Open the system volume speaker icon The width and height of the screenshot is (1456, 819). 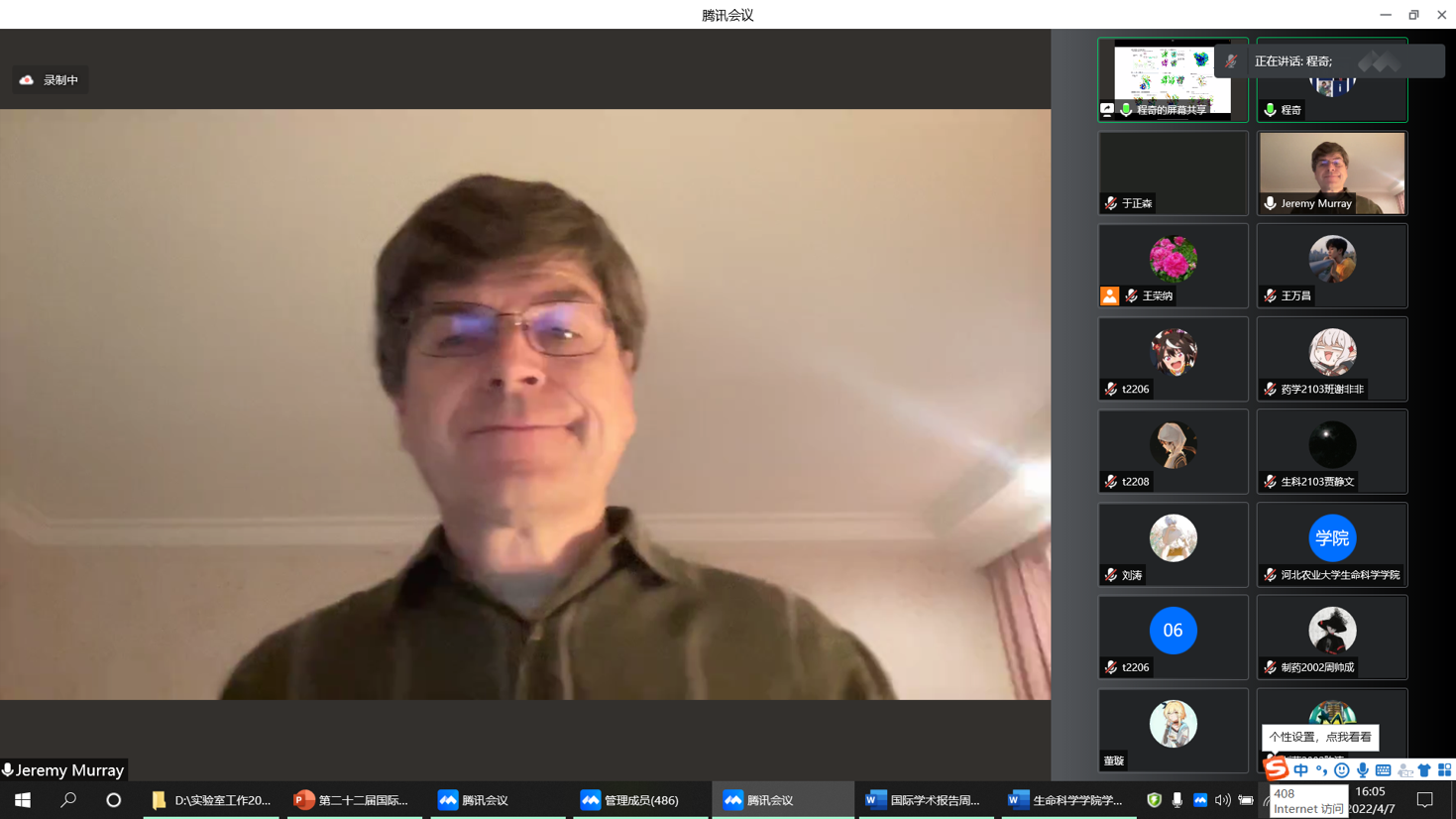pos(1222,800)
